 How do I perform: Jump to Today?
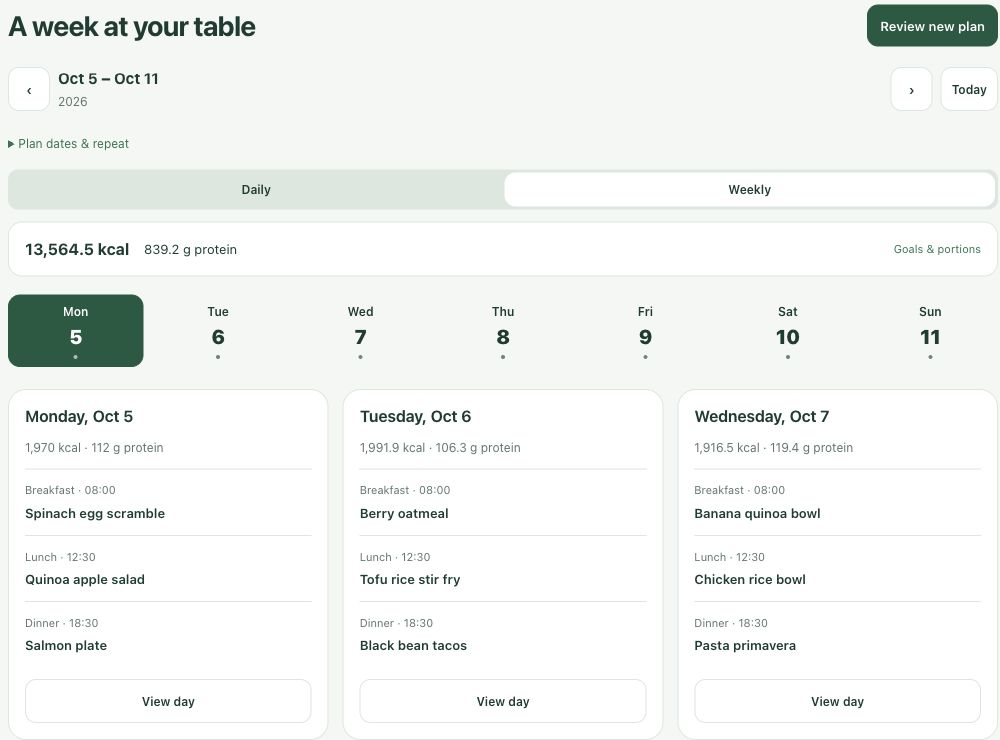point(969,90)
